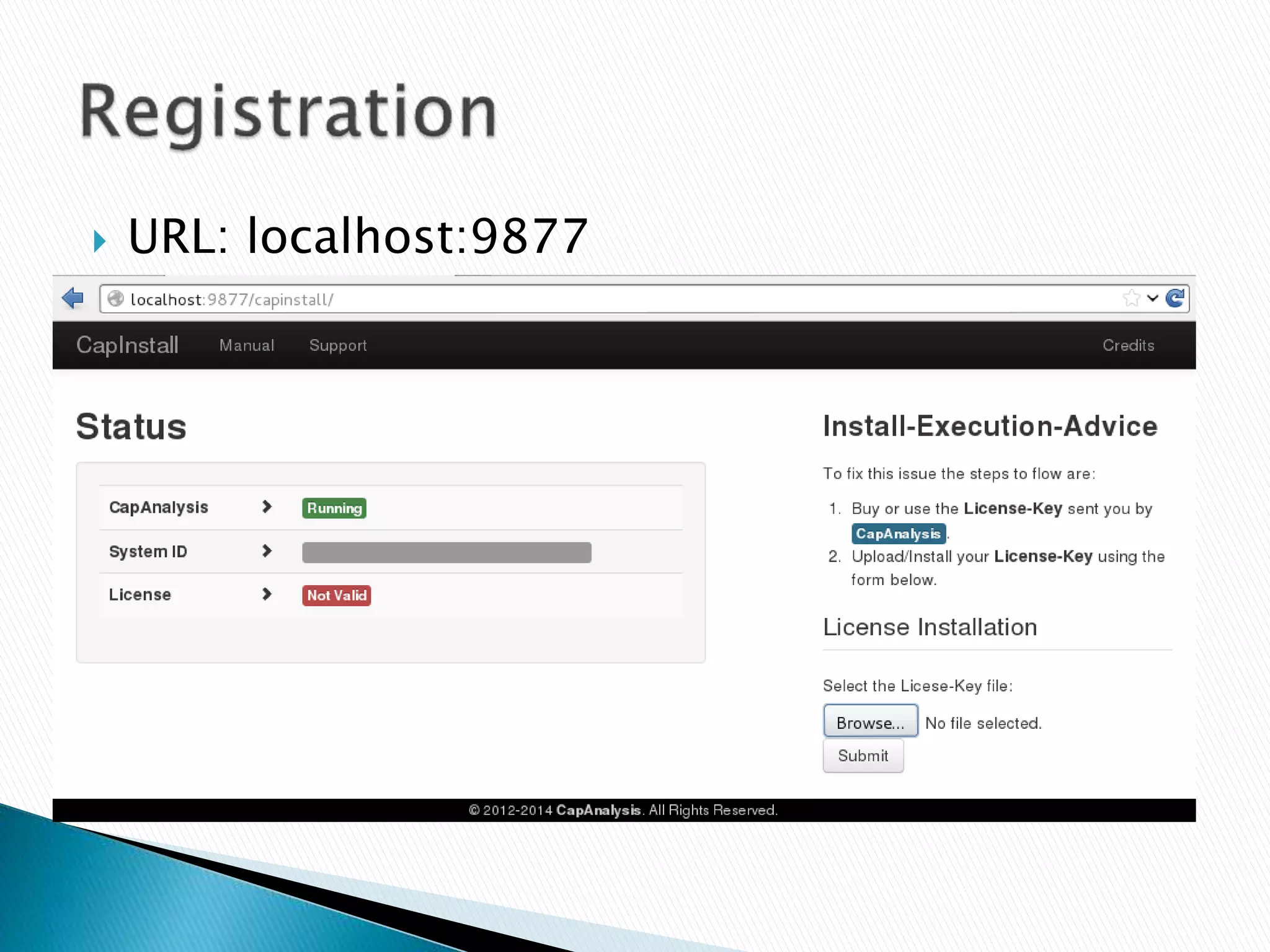Bookmark page with the star icon
Viewport: 1270px width, 952px height.
click(x=1131, y=299)
